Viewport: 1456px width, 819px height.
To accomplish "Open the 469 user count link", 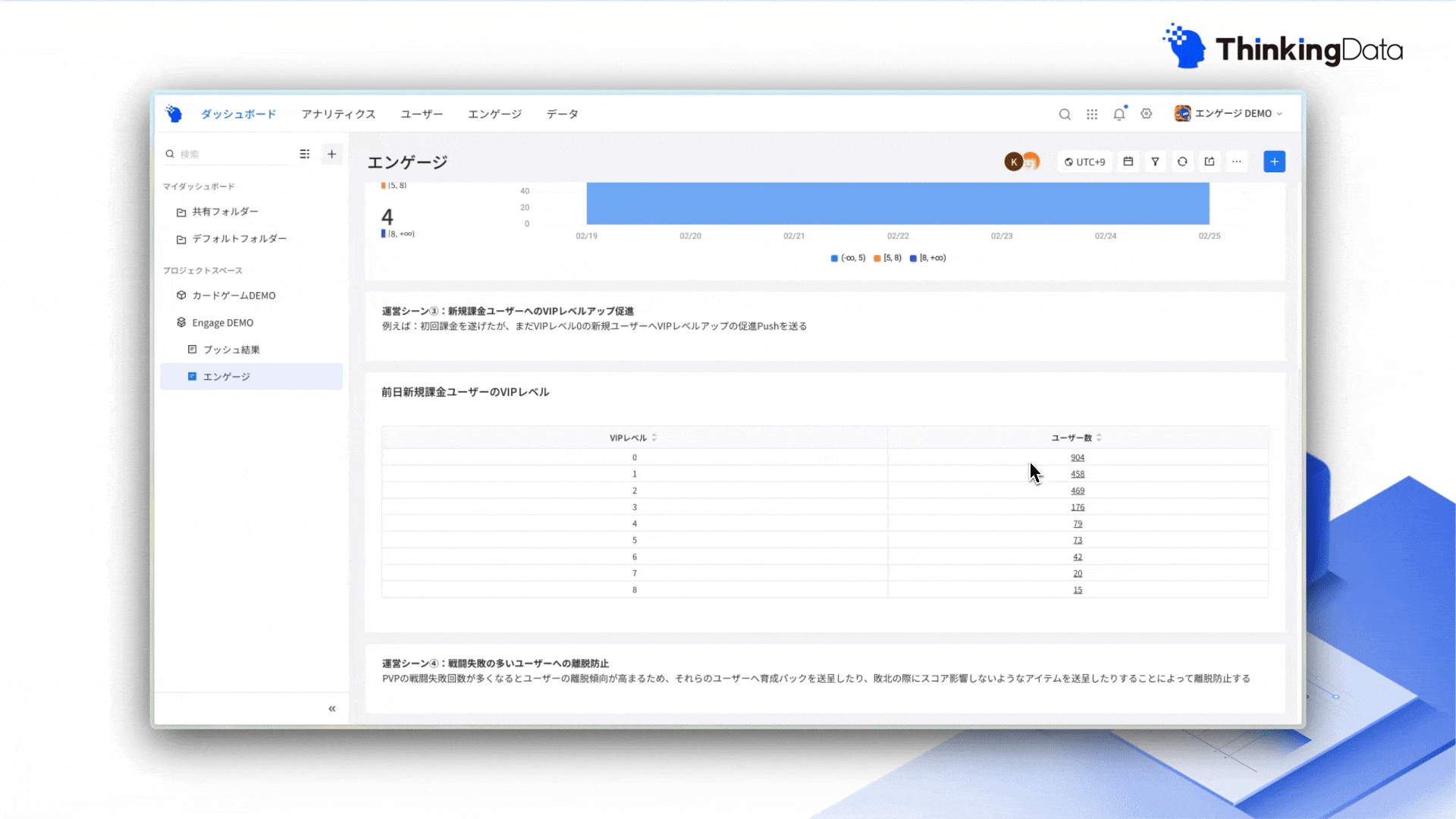I will click(x=1078, y=491).
